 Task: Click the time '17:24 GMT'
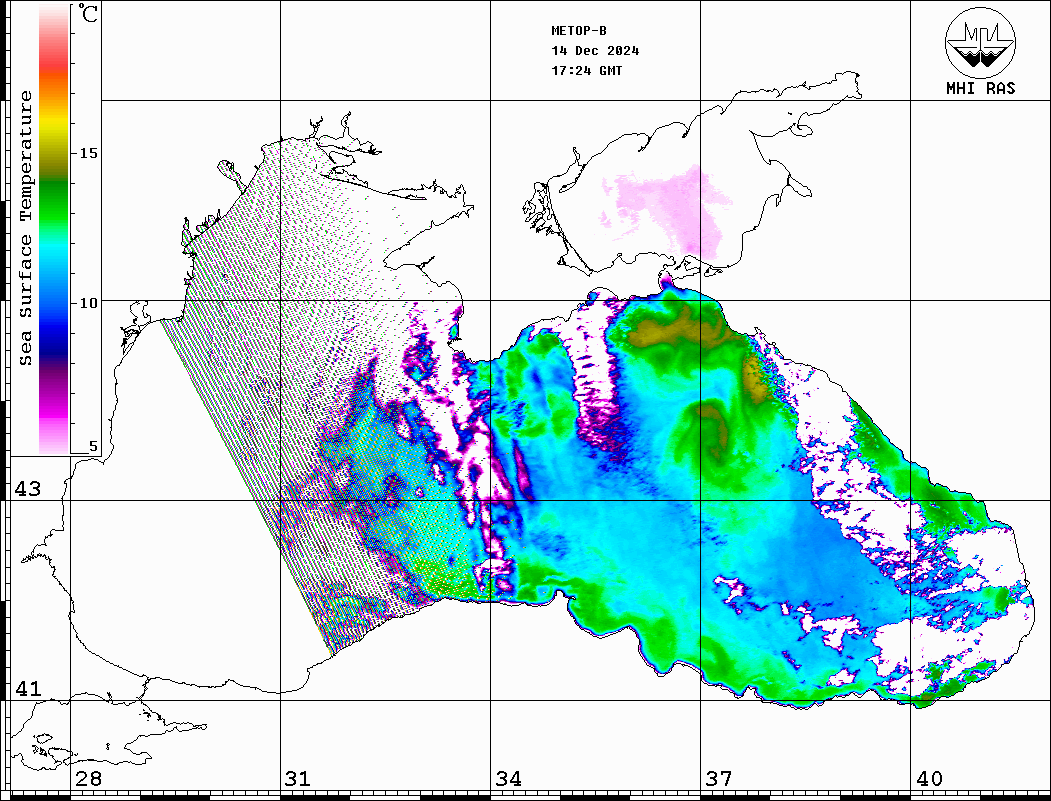coord(586,70)
